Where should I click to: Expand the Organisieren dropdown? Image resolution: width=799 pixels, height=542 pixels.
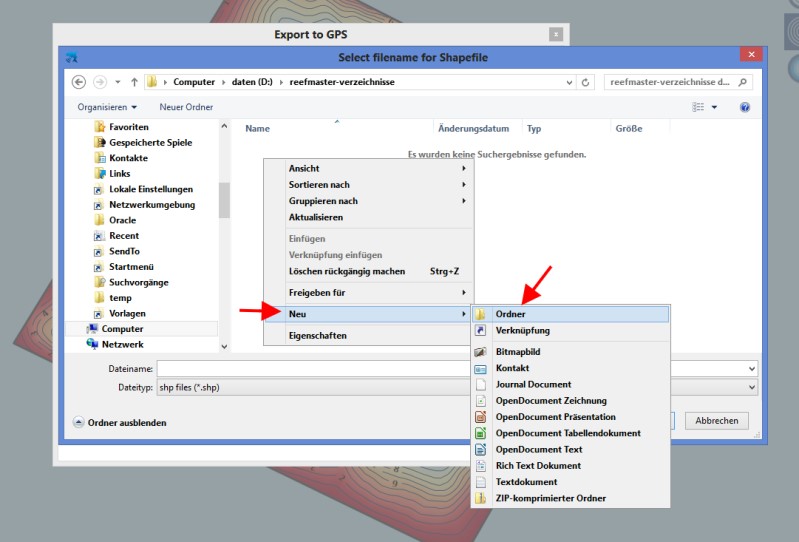(107, 107)
